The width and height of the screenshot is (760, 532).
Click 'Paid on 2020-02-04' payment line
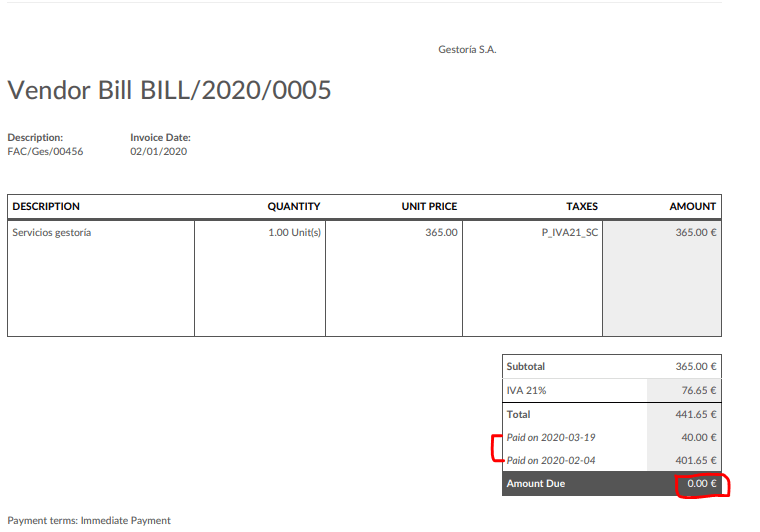click(x=551, y=461)
